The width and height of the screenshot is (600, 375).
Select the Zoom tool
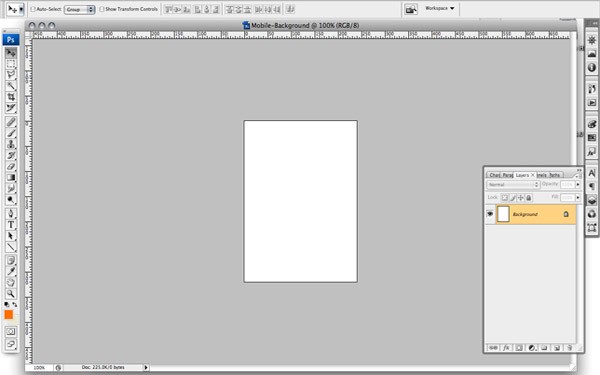[x=11, y=294]
